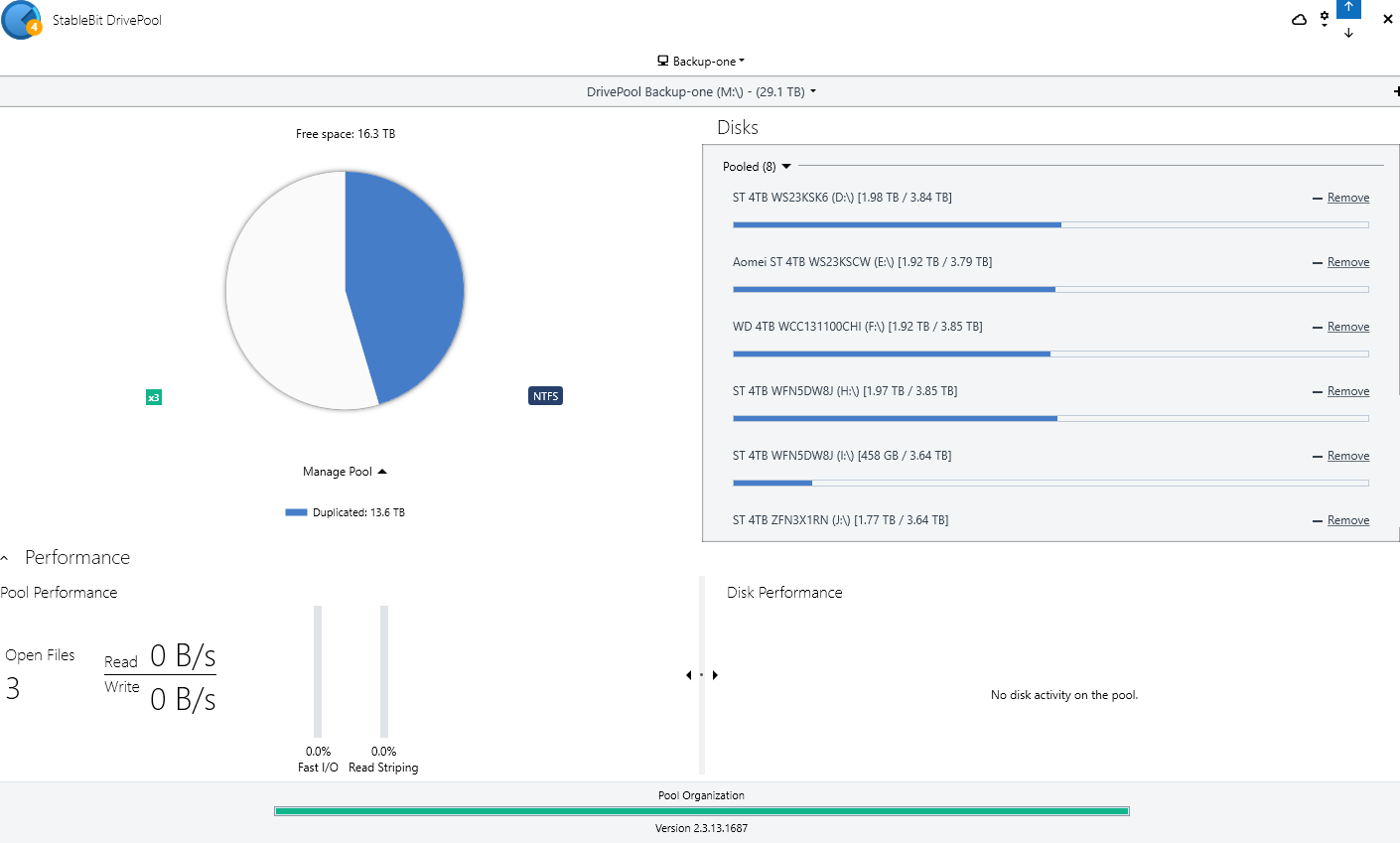This screenshot has width=1400, height=843.
Task: Click the Duplicated blue legend swatch
Action: tap(296, 512)
